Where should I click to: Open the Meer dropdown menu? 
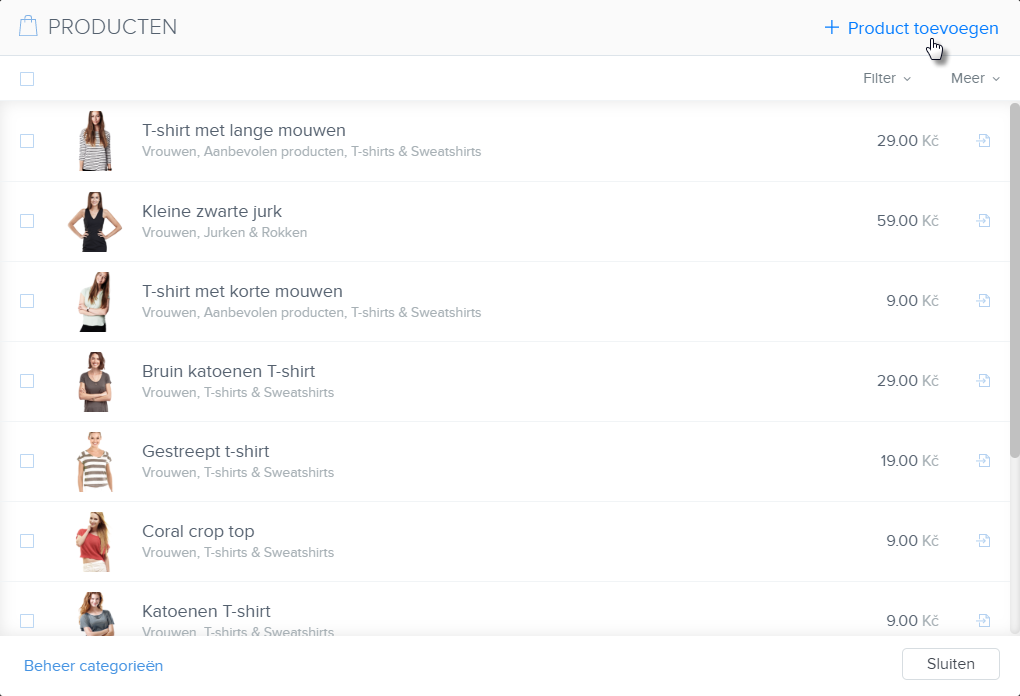click(x=974, y=78)
